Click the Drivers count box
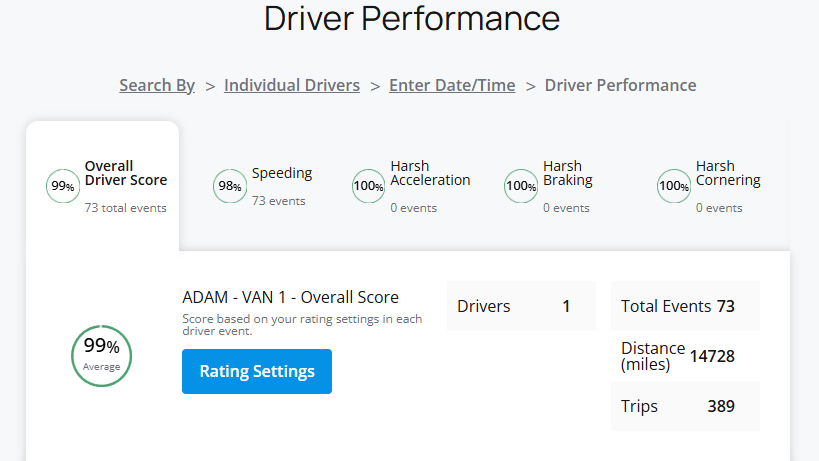 click(521, 306)
